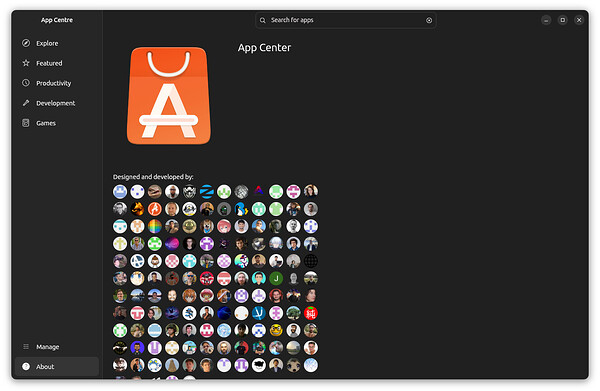The width and height of the screenshot is (600, 391).
Task: Open the green 'J' contributor avatar
Action: [276, 279]
